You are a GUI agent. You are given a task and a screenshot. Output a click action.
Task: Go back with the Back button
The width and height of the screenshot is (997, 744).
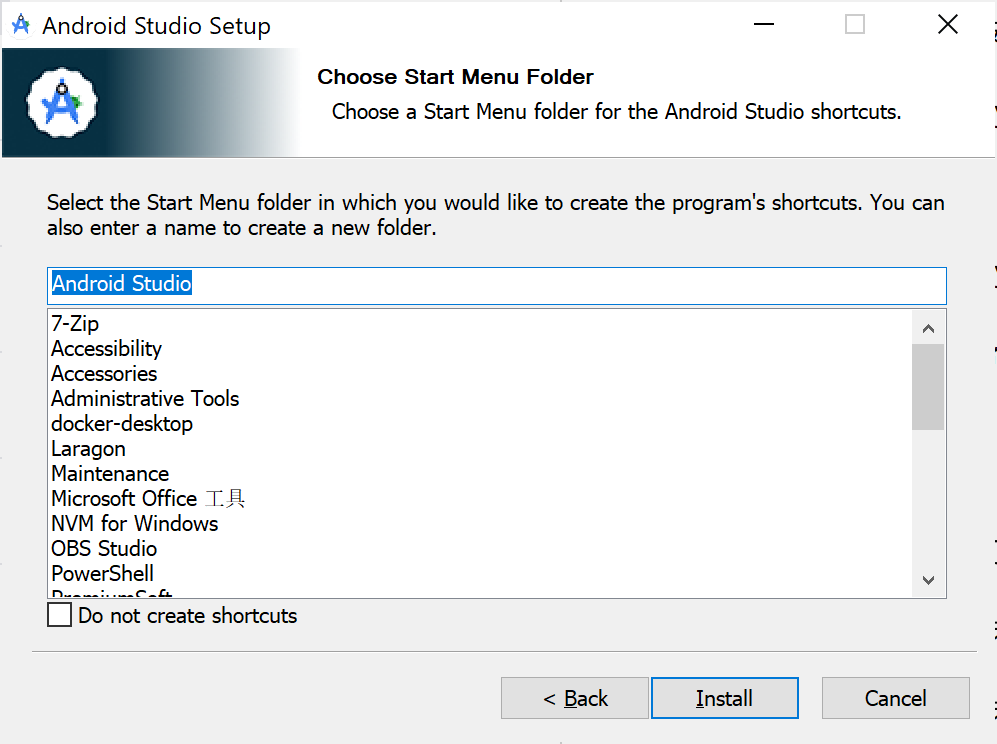coord(575,698)
